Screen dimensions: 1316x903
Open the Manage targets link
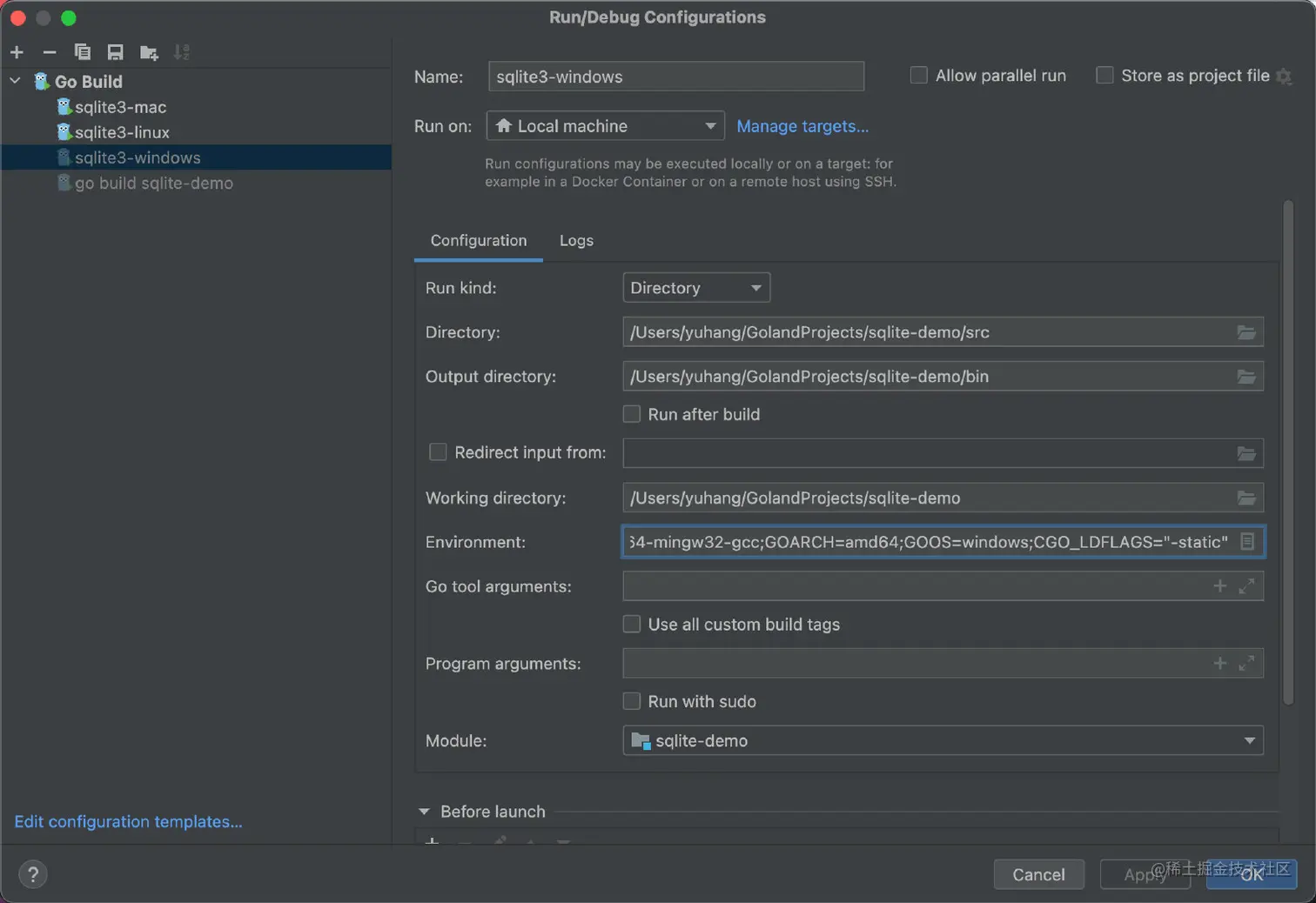802,126
